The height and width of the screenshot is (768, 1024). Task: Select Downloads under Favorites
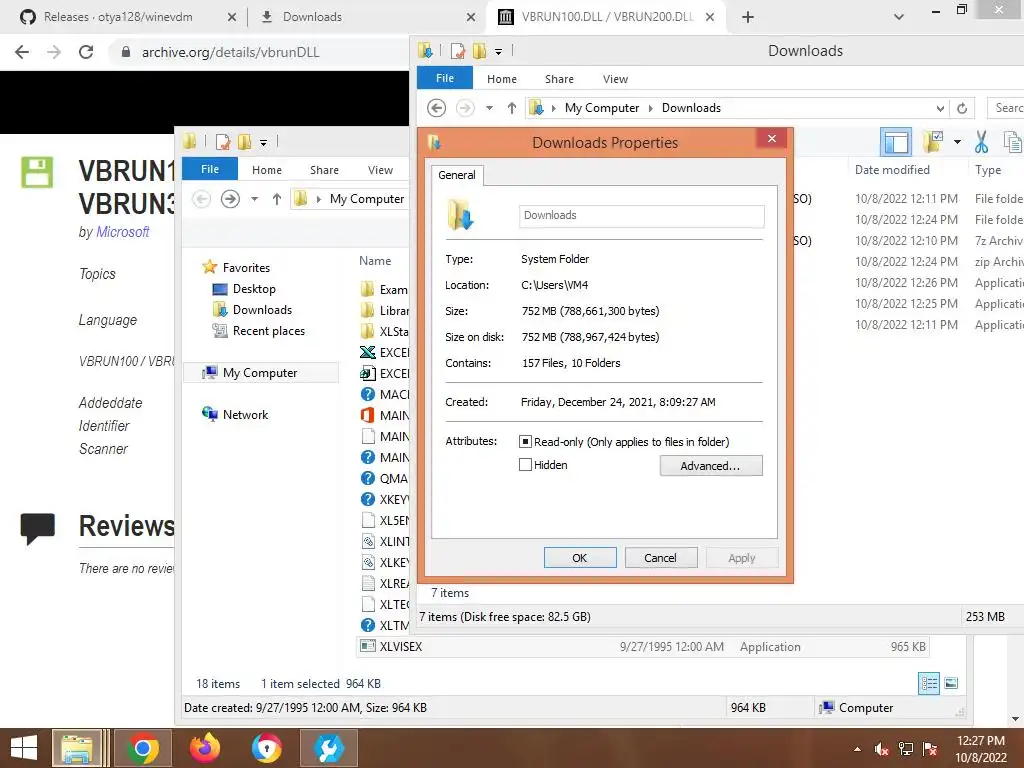coord(262,310)
